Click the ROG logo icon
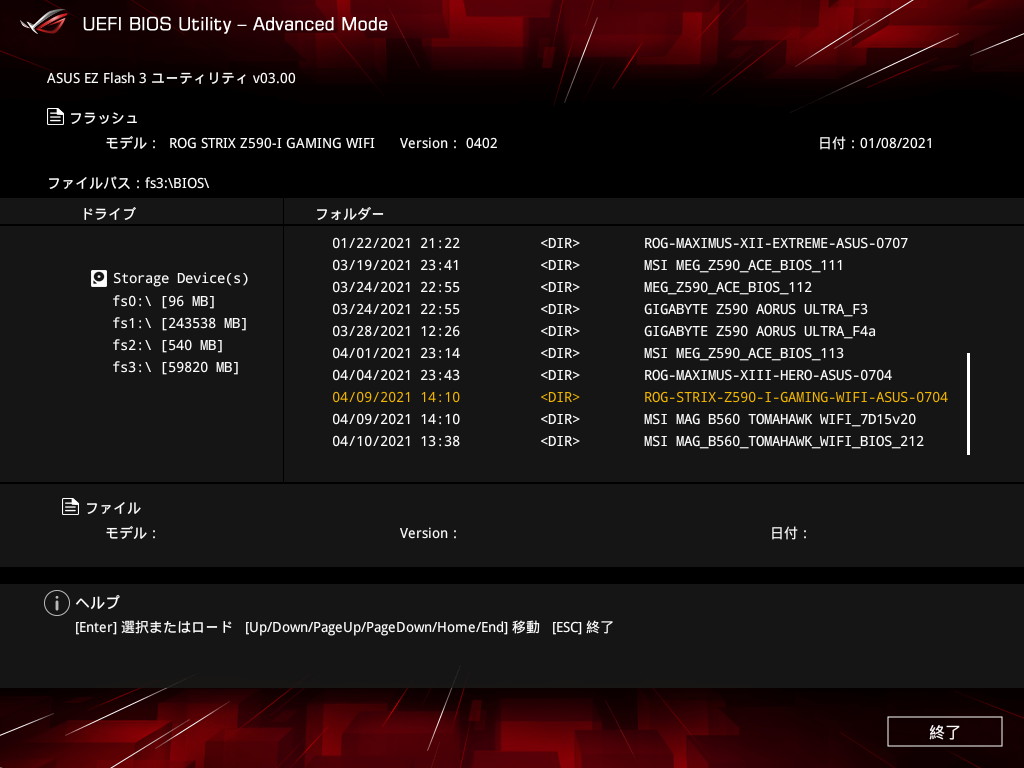The height and width of the screenshot is (768, 1024). pyautogui.click(x=44, y=22)
